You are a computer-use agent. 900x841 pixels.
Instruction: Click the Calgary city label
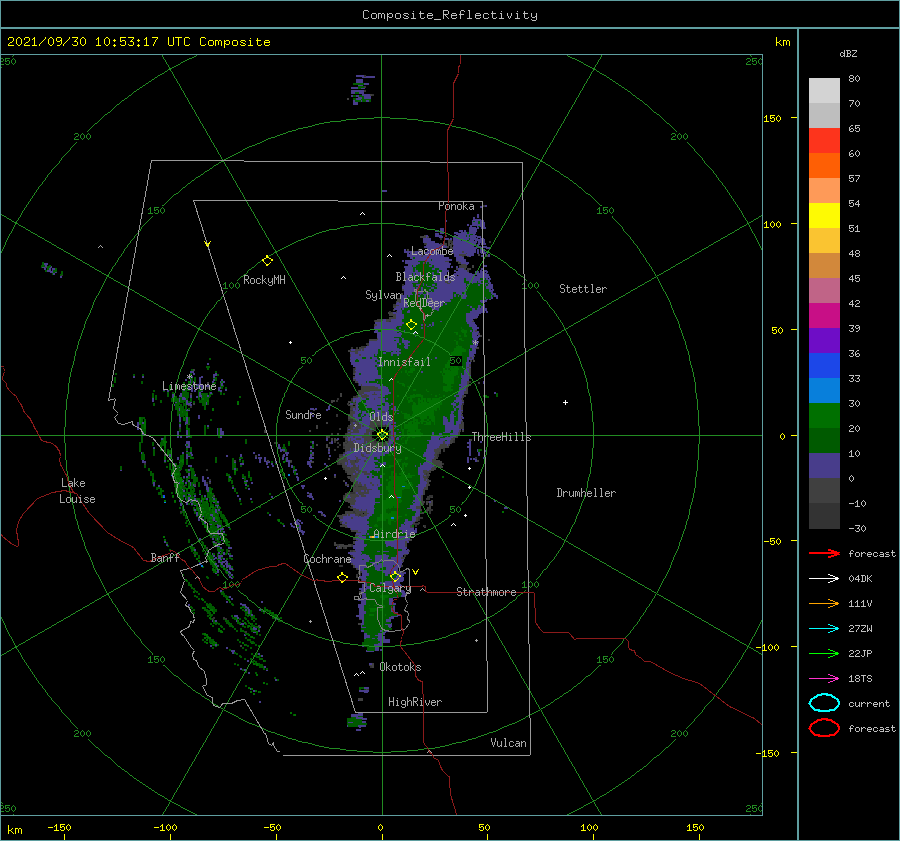pyautogui.click(x=390, y=588)
